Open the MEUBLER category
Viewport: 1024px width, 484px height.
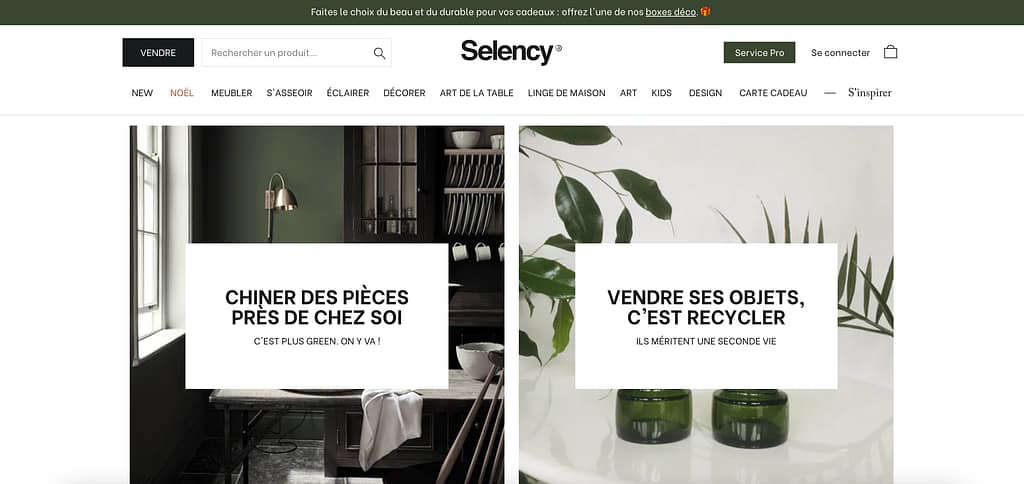tap(231, 93)
